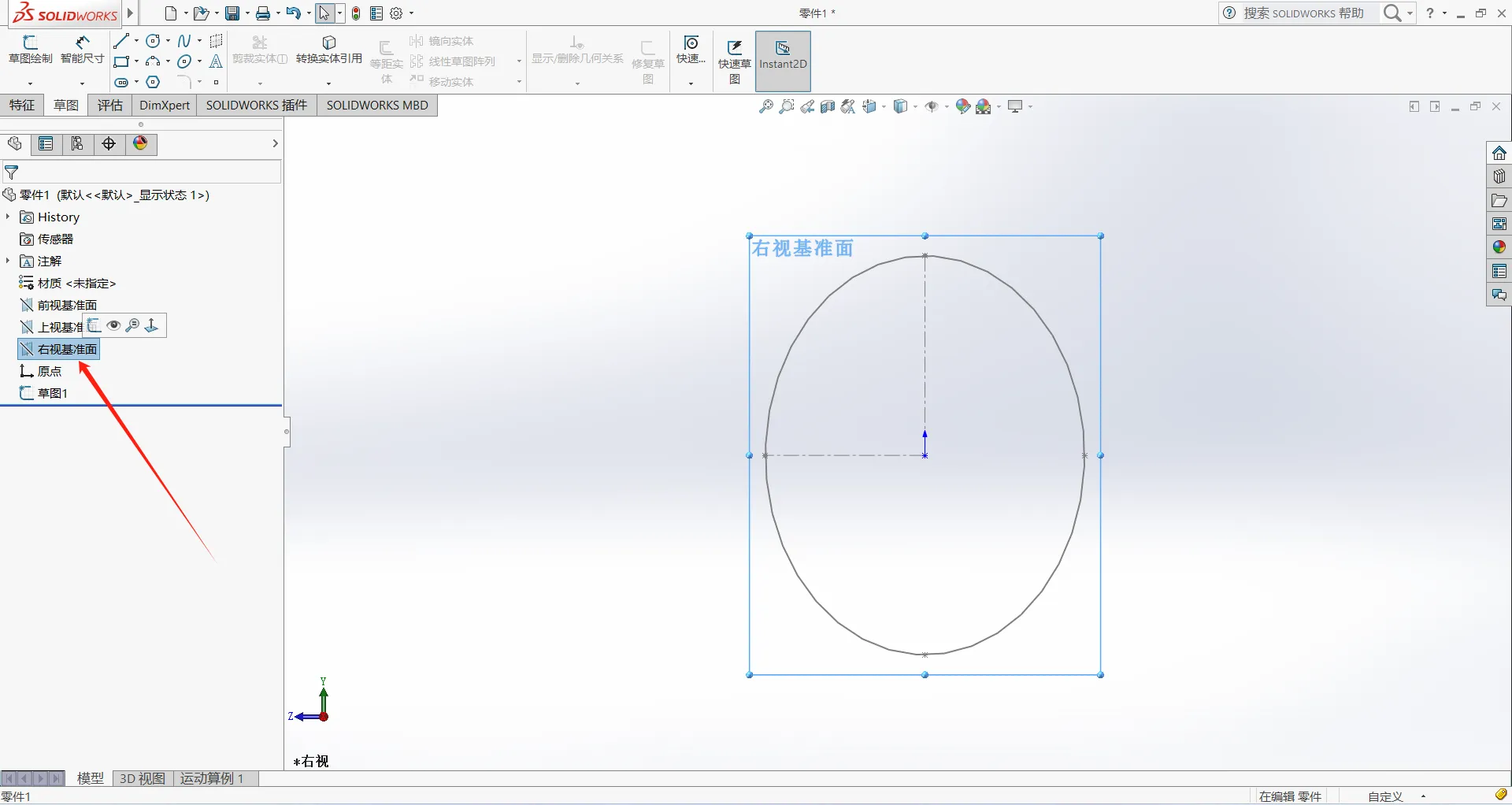
Task: Open the PropertyManager tab icon
Action: (x=46, y=143)
